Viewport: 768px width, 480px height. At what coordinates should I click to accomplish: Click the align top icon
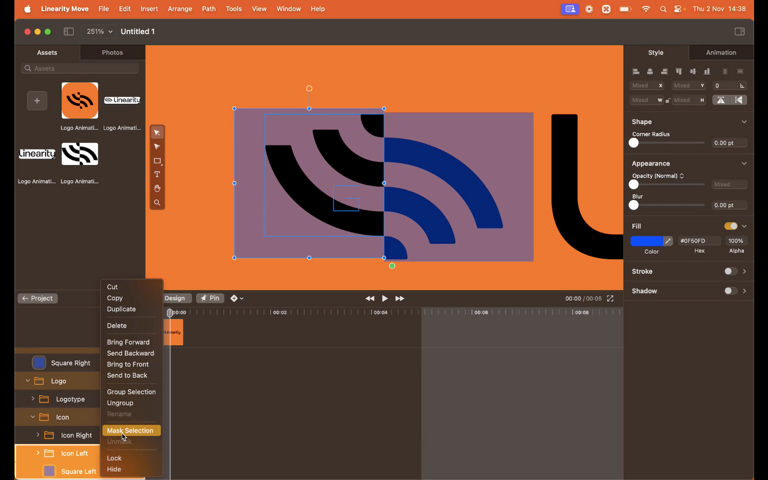[679, 72]
